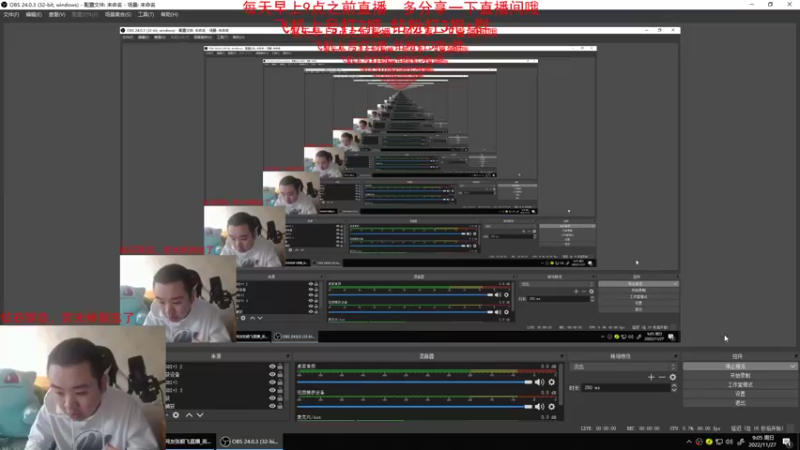The image size is (800, 450).
Task: Open transition properties gear icon
Action: point(672,377)
